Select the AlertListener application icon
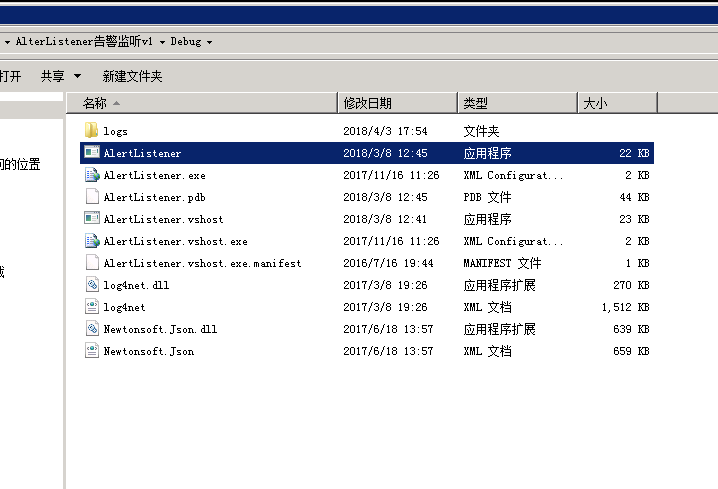 (92, 152)
